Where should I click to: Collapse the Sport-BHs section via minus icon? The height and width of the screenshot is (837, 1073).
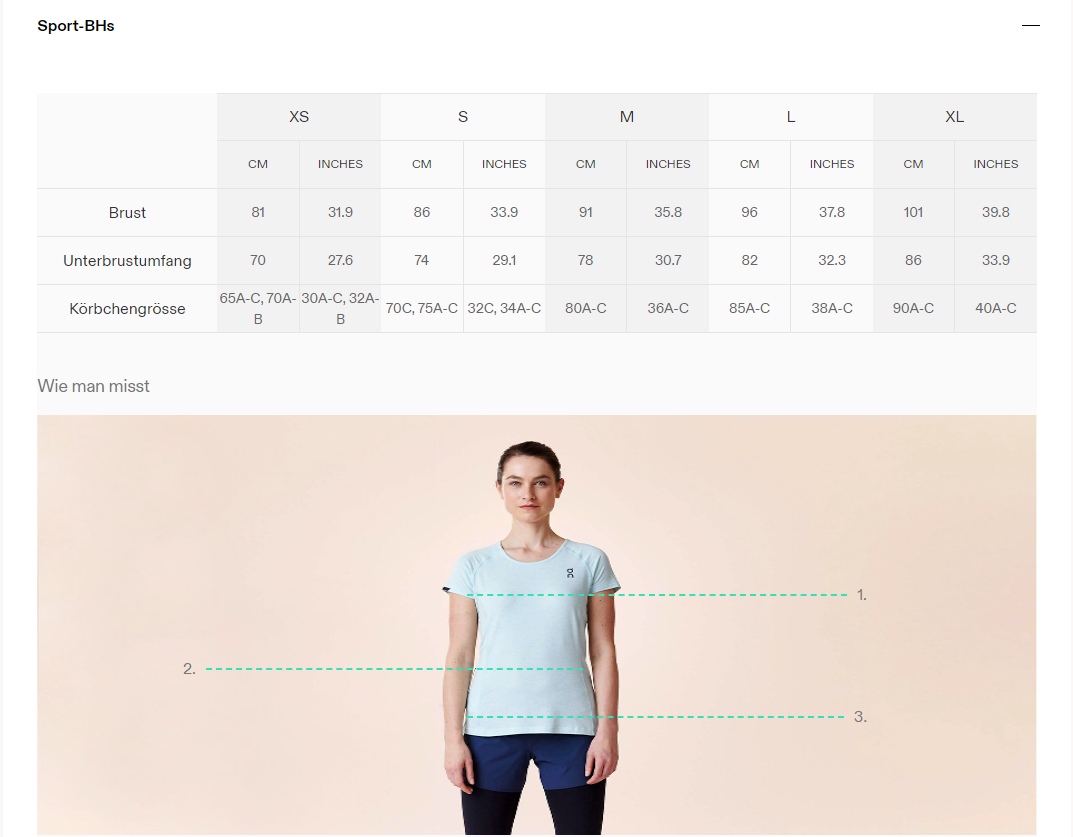click(1030, 26)
